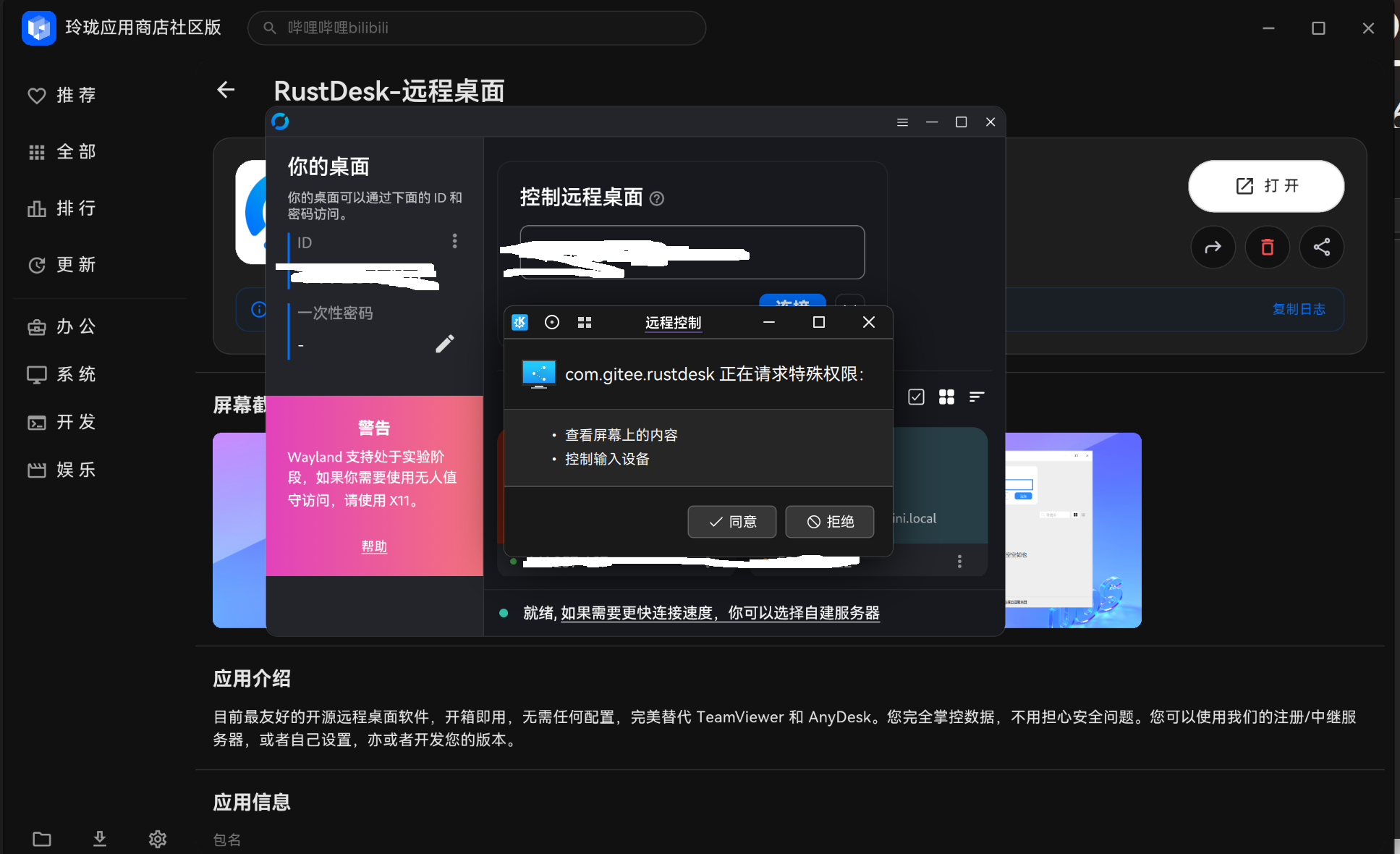
Task: Open the 推荐 sidebar section
Action: click(63, 95)
